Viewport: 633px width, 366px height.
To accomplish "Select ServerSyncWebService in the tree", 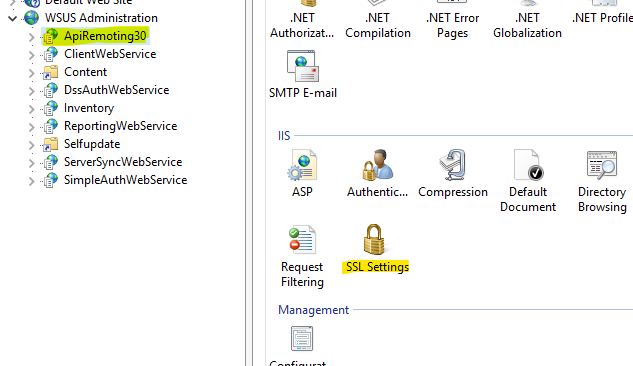I will point(123,162).
